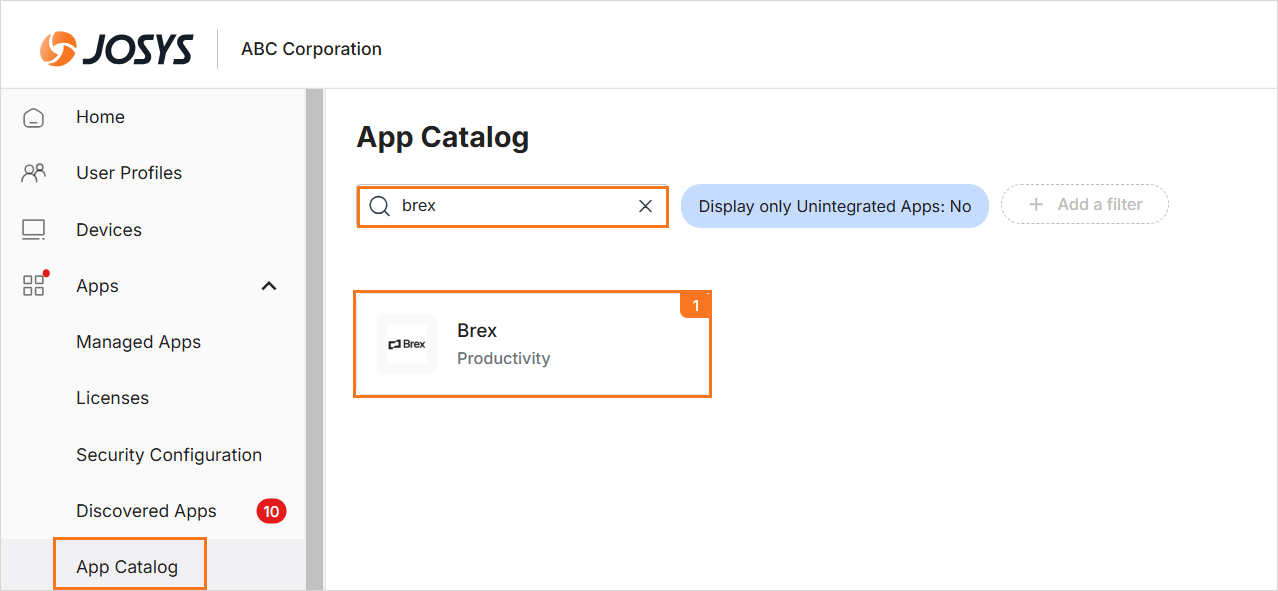This screenshot has width=1278, height=591.
Task: Open Discovered Apps page
Action: pos(146,511)
